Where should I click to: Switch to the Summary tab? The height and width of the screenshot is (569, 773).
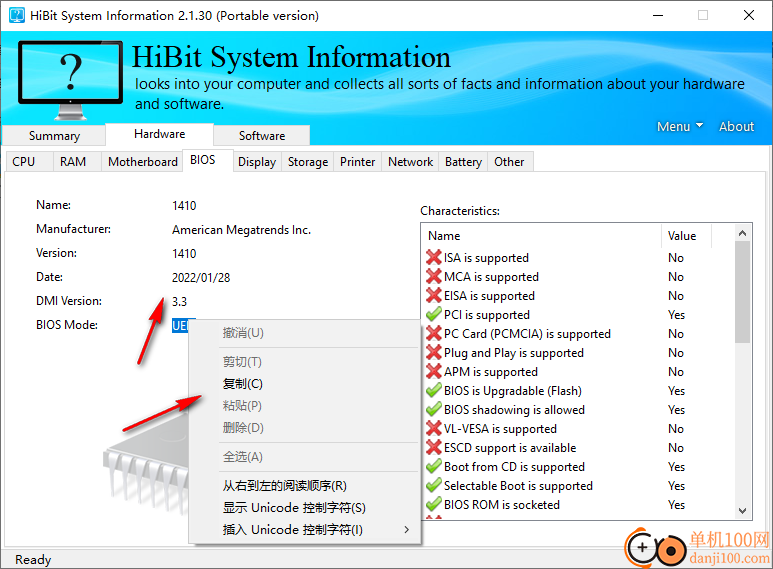[54, 136]
